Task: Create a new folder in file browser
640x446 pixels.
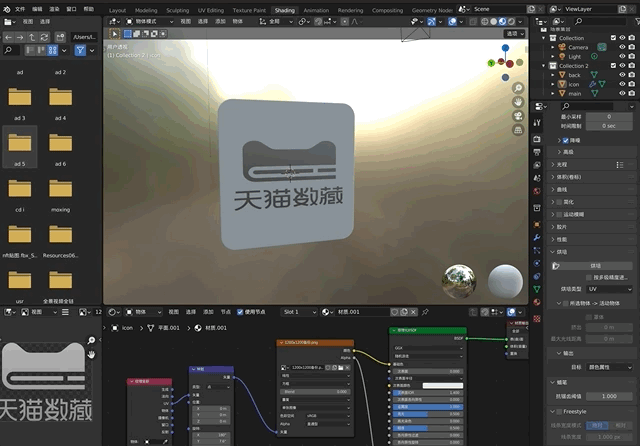Action: click(x=60, y=37)
